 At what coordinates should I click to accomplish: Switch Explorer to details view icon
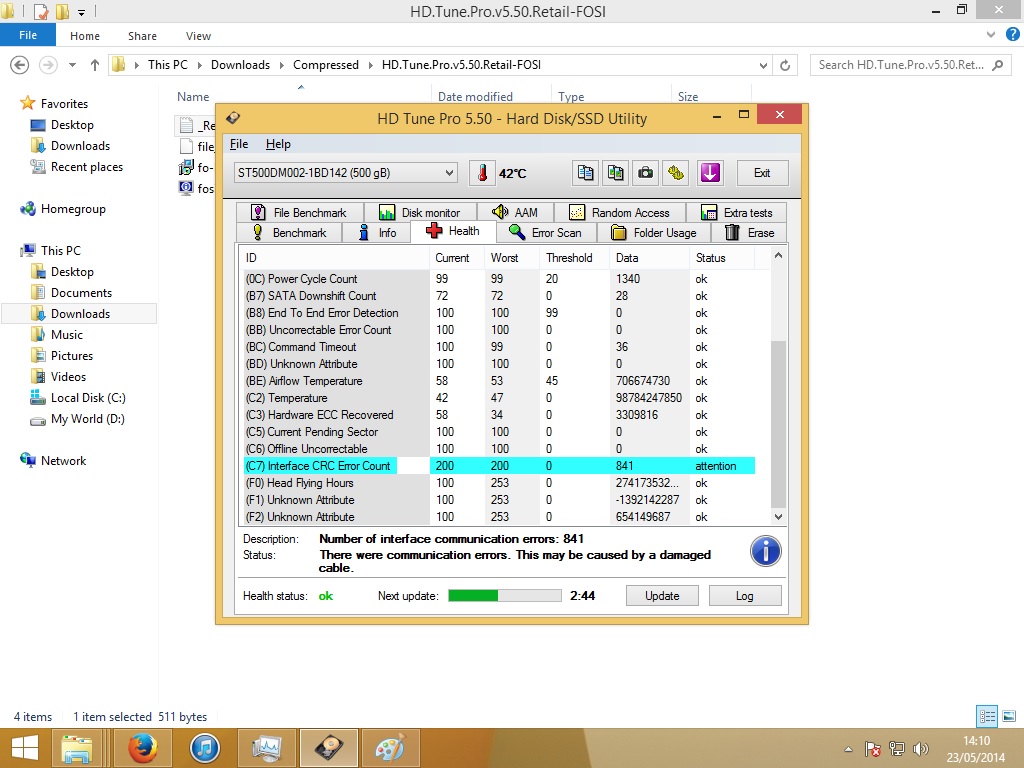[987, 716]
